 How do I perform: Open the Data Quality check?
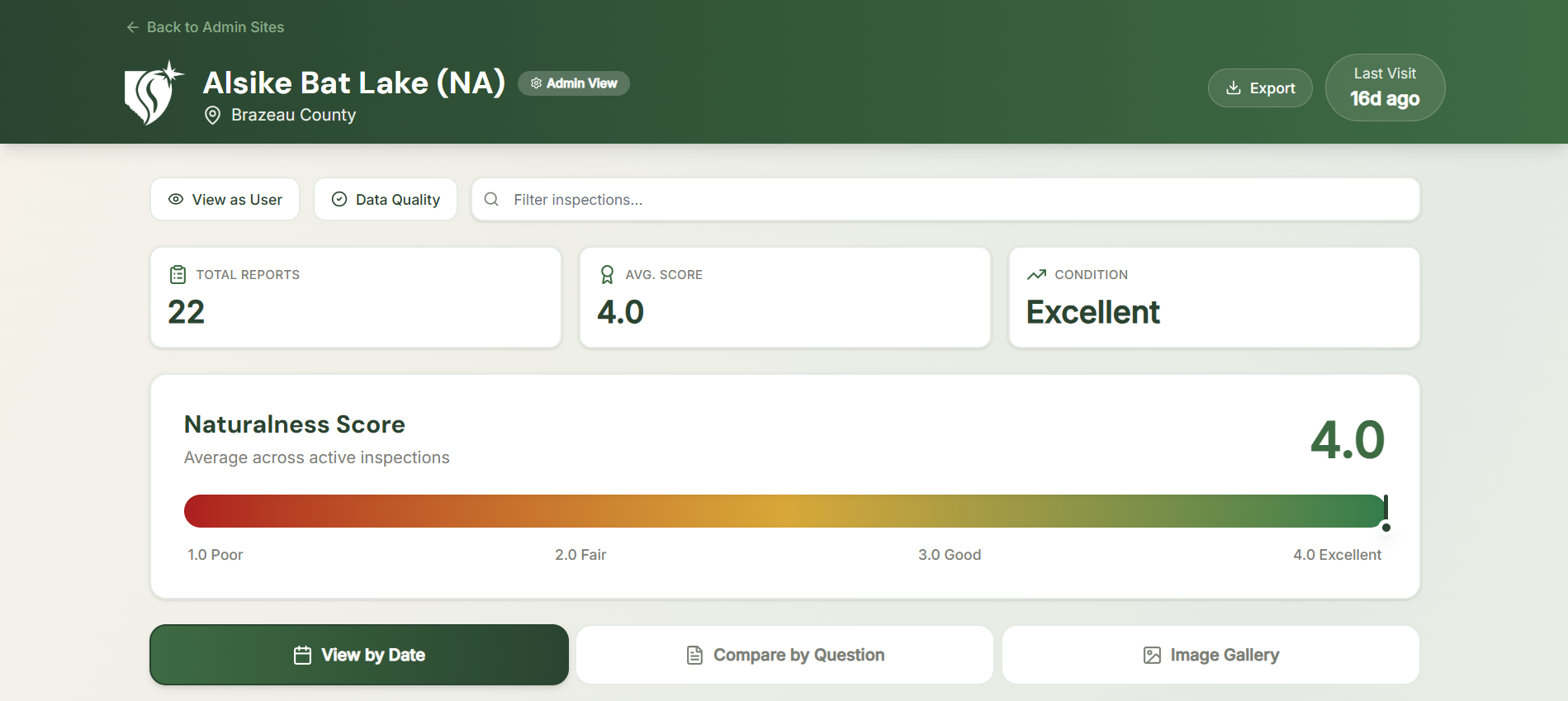pos(385,200)
